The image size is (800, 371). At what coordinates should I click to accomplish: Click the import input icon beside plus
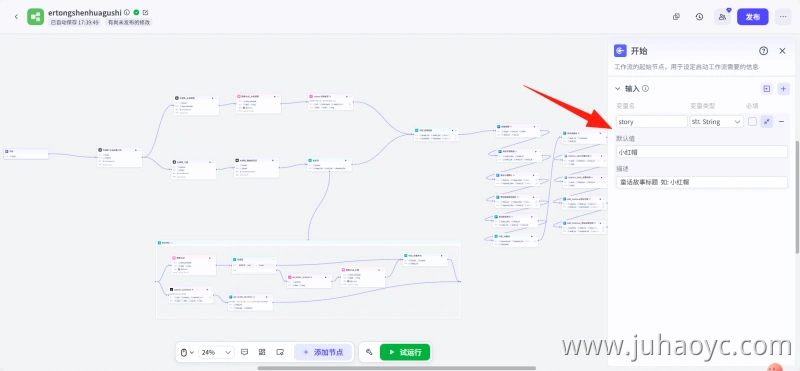[x=766, y=89]
